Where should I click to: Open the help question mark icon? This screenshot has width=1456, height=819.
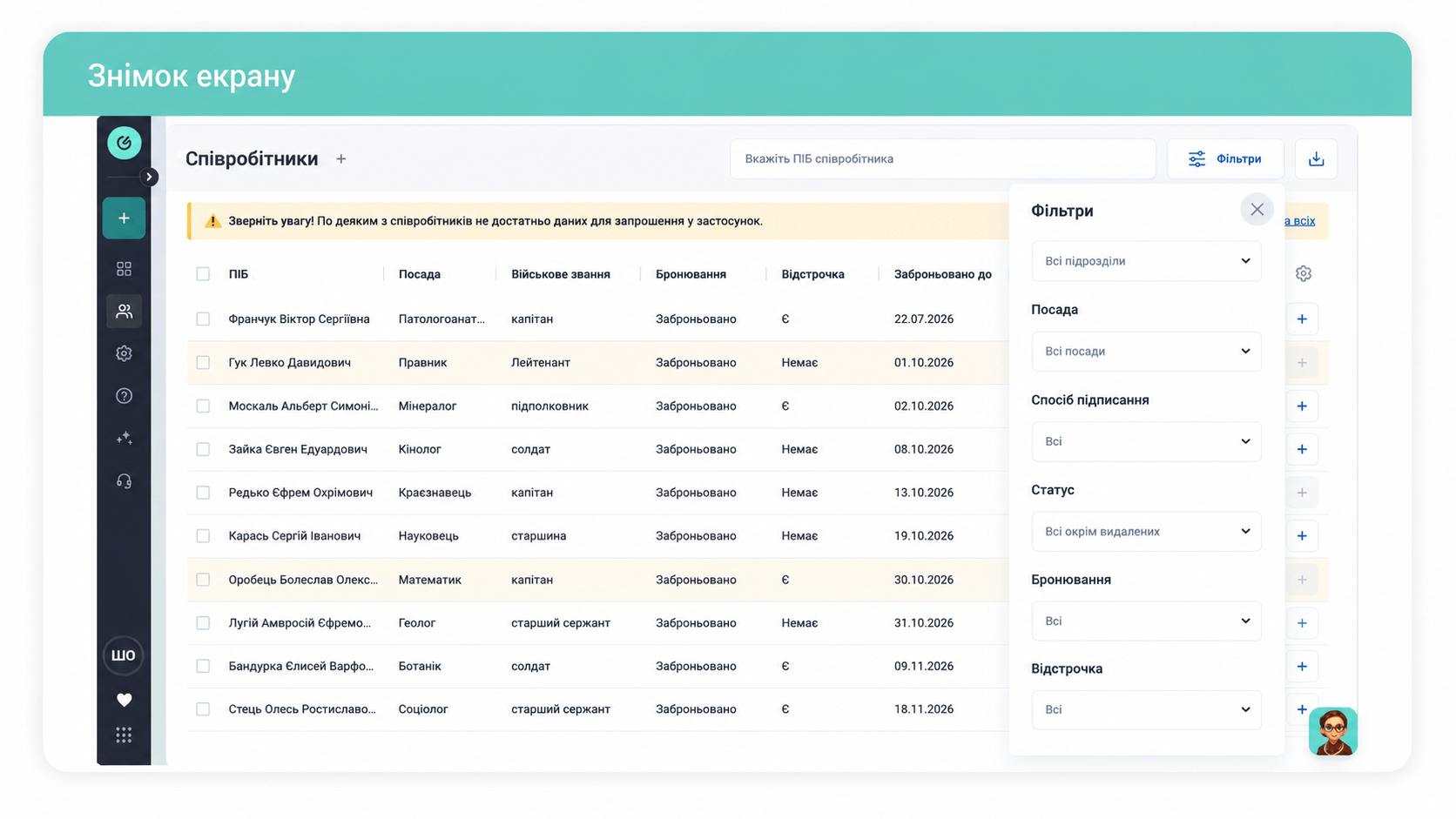coord(124,396)
